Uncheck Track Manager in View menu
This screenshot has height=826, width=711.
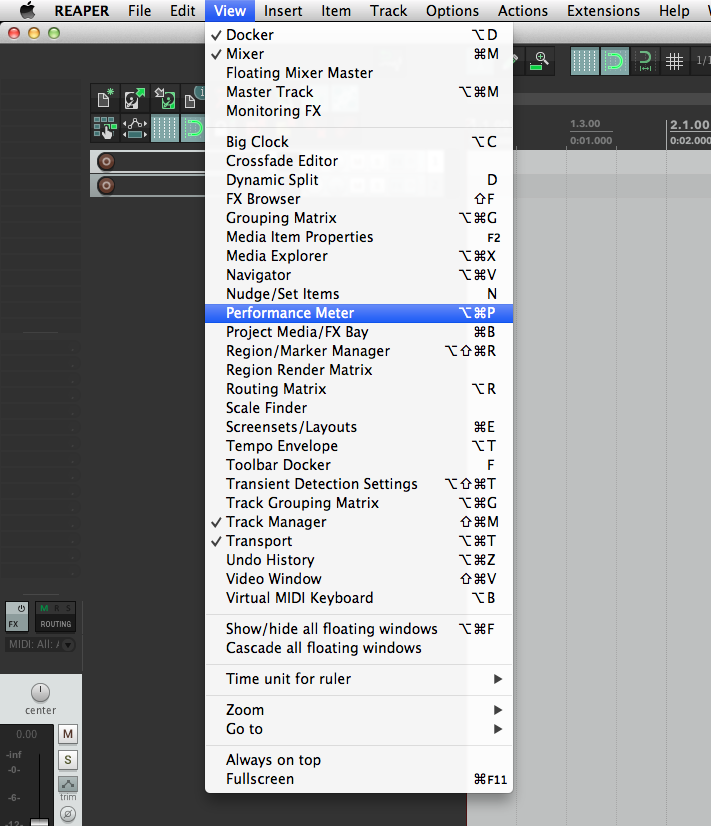(359, 522)
